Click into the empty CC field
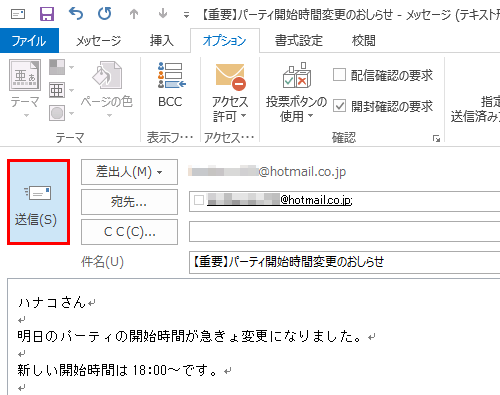The height and width of the screenshot is (395, 500). click(x=344, y=231)
